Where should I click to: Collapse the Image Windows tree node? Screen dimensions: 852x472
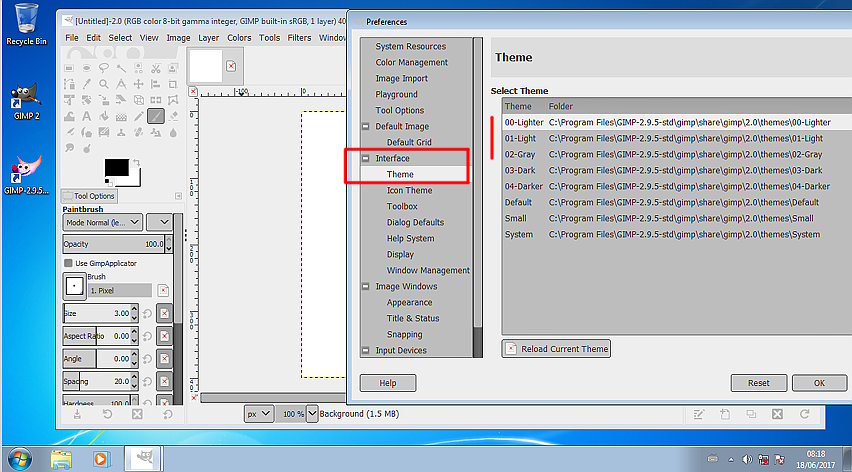click(x=366, y=286)
